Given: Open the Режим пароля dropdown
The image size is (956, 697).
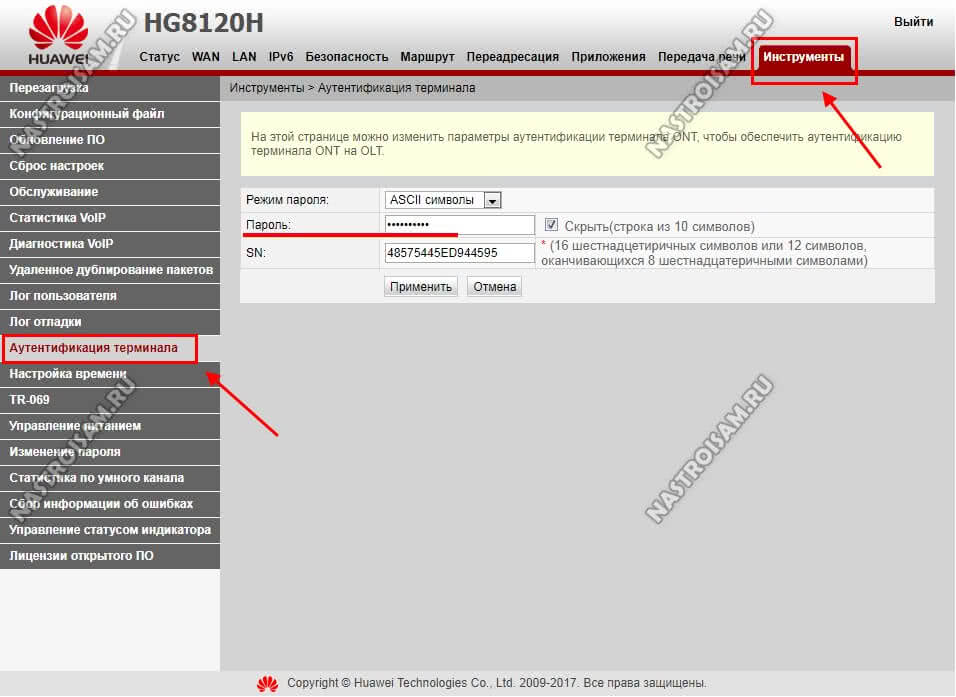Looking at the screenshot, I should [443, 200].
